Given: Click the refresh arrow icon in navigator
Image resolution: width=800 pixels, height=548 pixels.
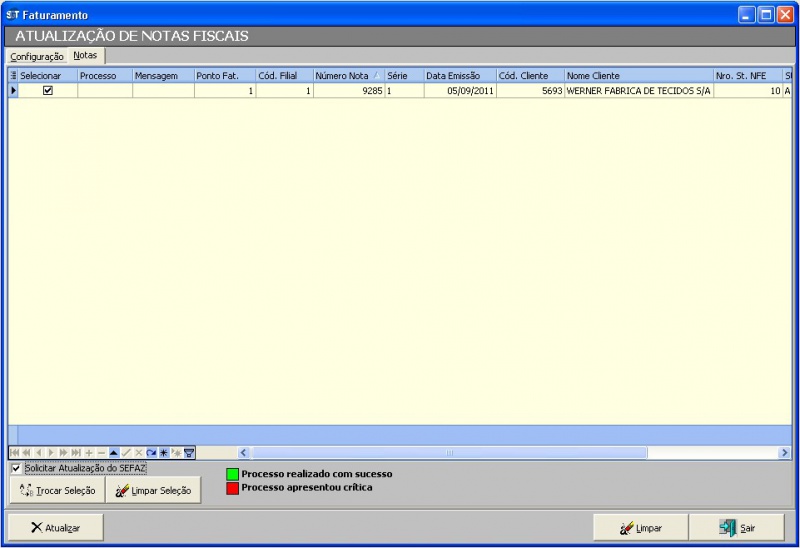Looking at the screenshot, I should (151, 453).
